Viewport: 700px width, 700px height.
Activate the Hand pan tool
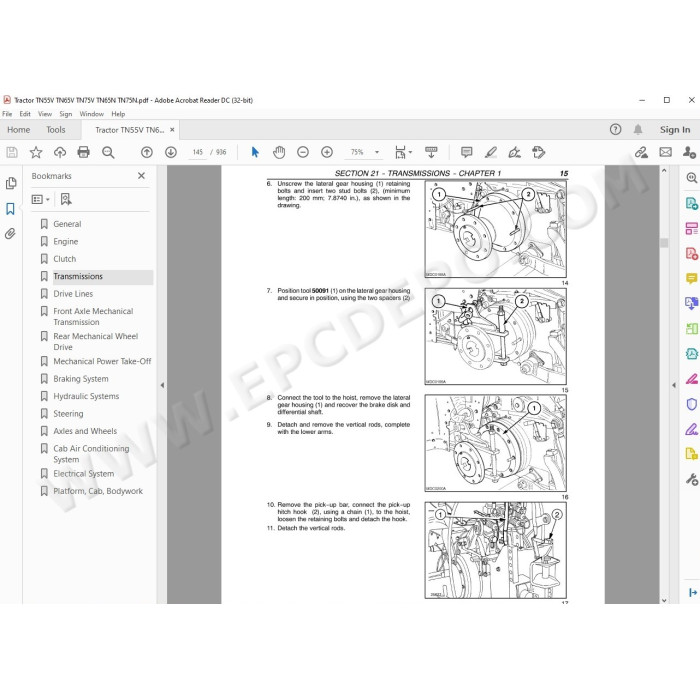point(279,153)
